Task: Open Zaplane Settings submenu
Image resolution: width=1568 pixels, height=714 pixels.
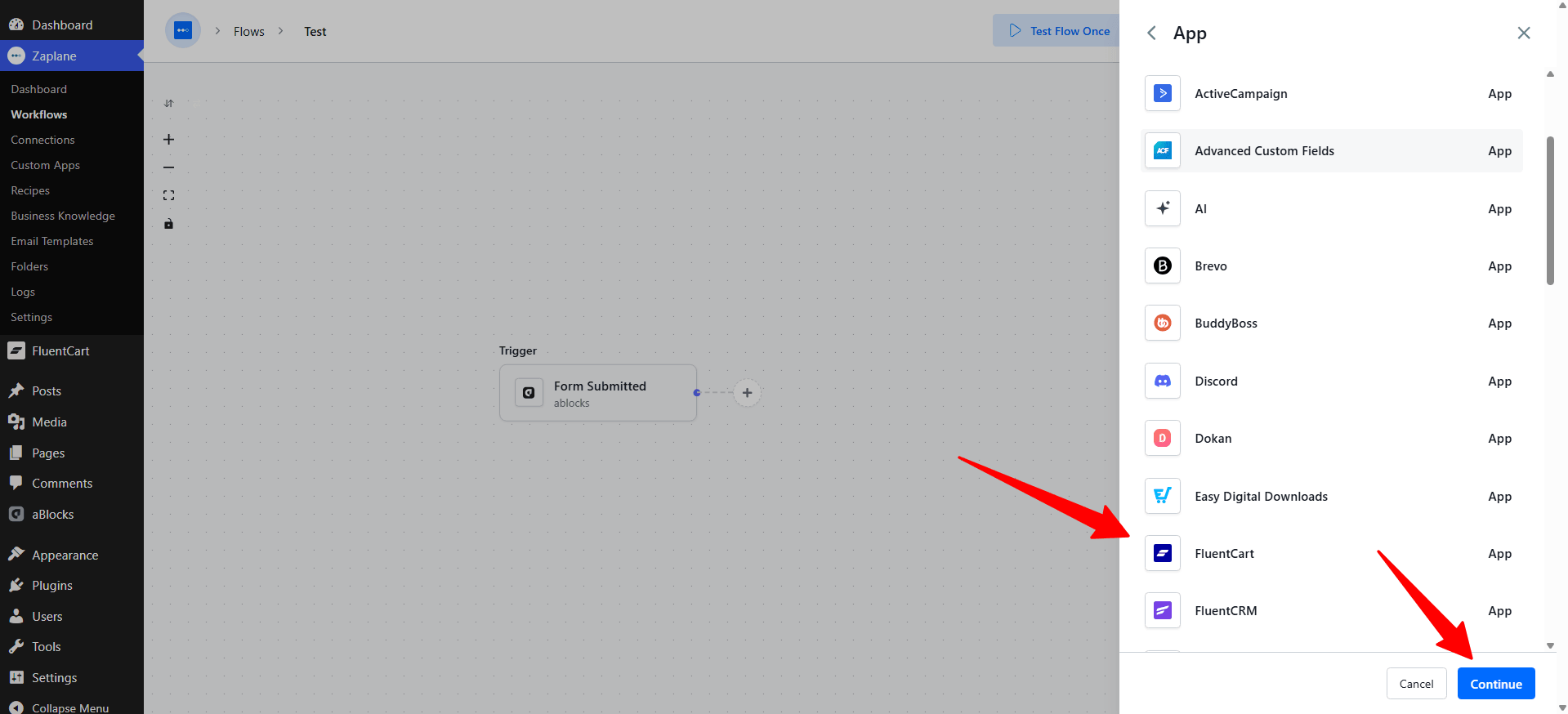Action: (31, 317)
